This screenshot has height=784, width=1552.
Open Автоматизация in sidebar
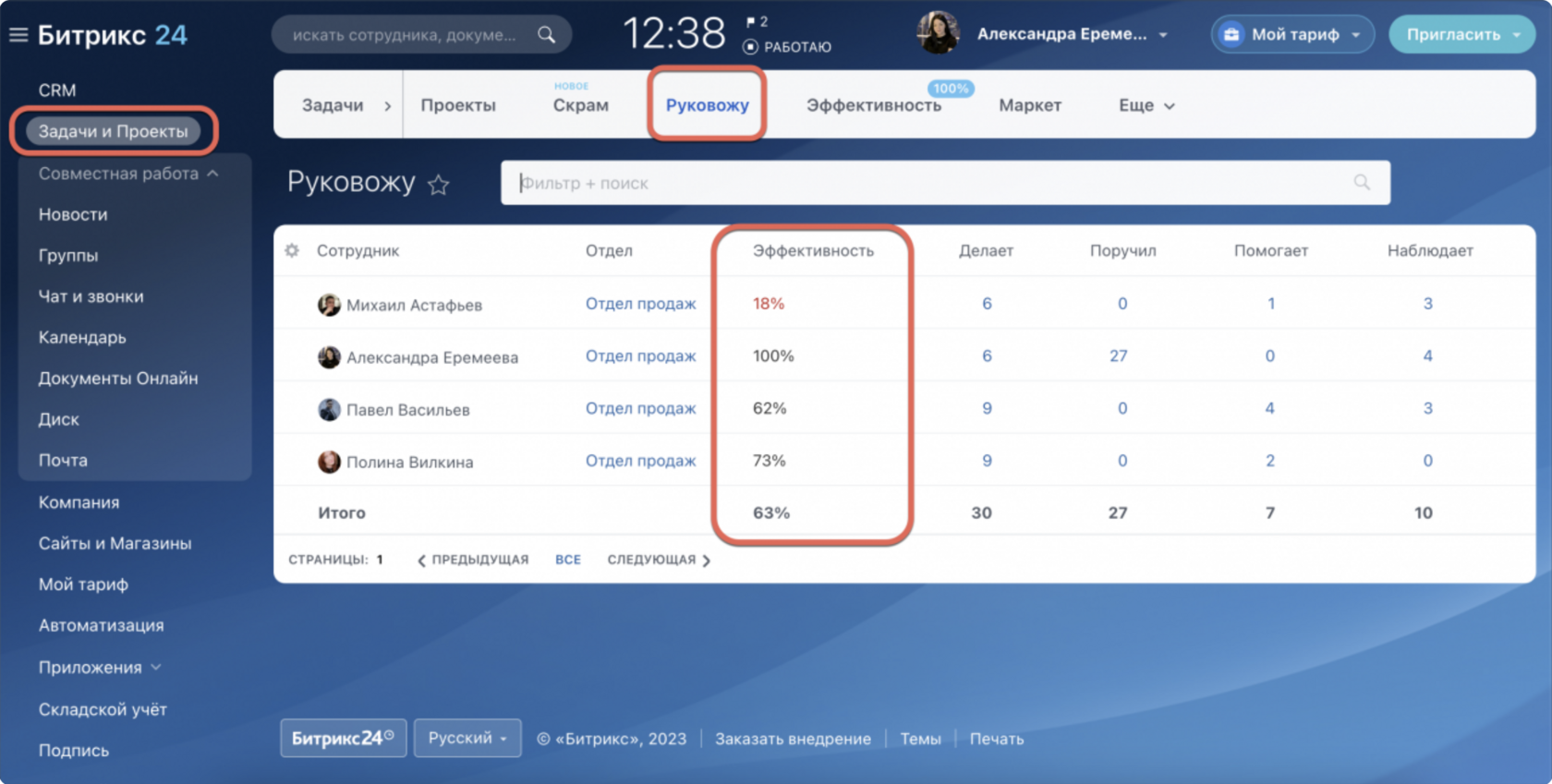point(101,625)
